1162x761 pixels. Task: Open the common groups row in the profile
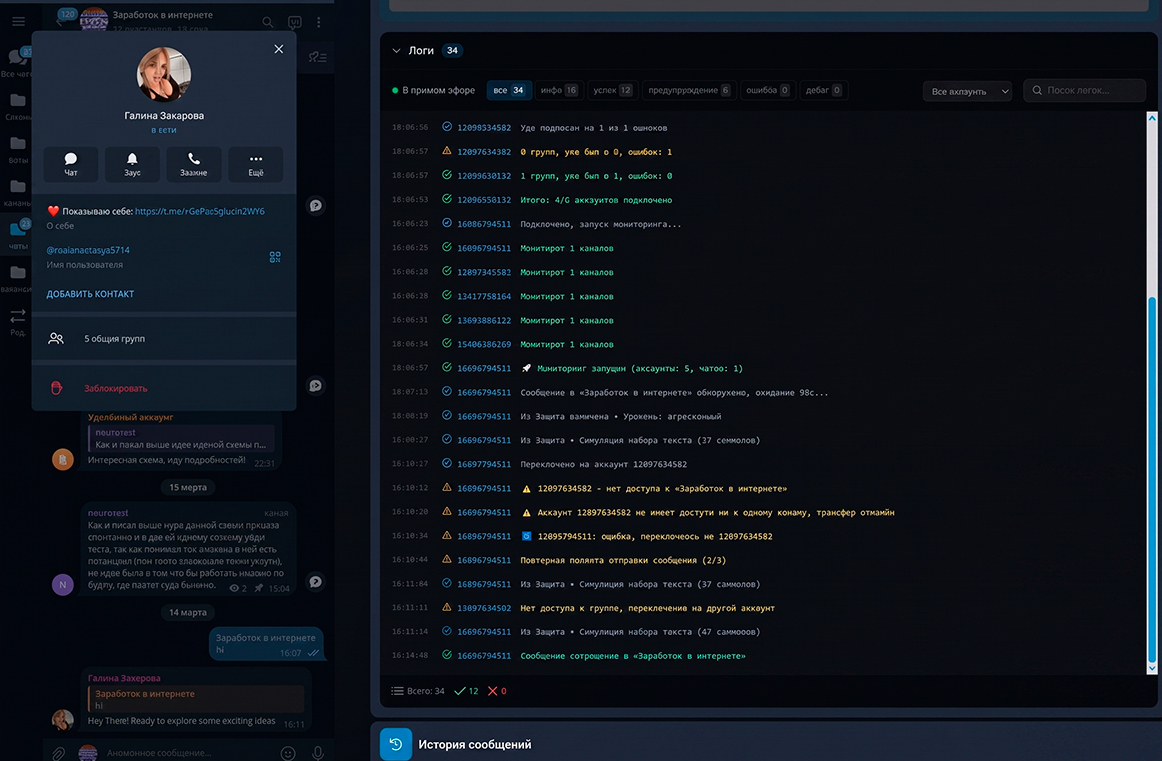(164, 339)
